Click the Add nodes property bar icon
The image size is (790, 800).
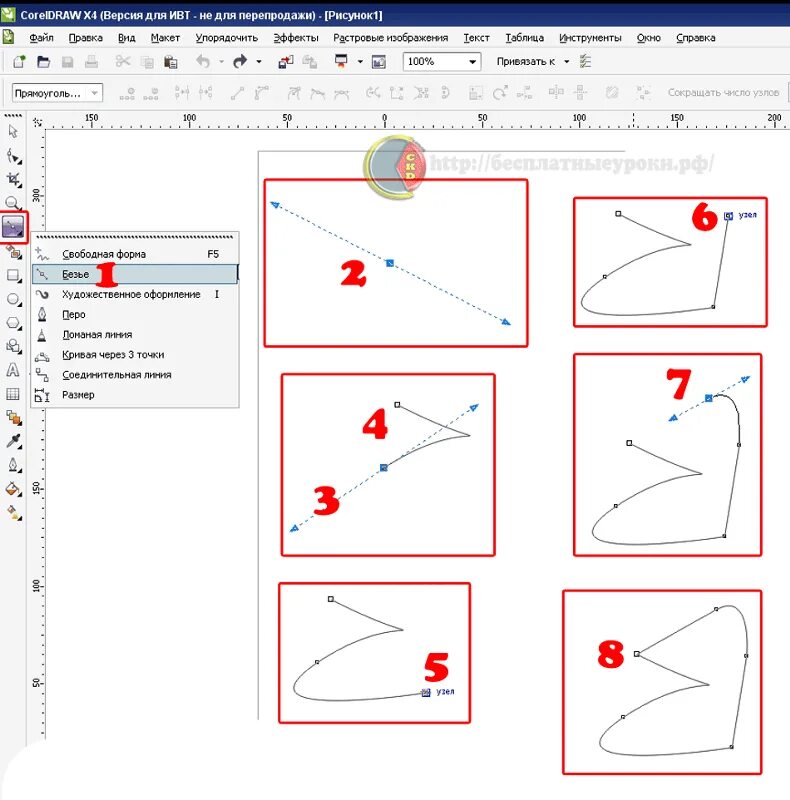[127, 93]
